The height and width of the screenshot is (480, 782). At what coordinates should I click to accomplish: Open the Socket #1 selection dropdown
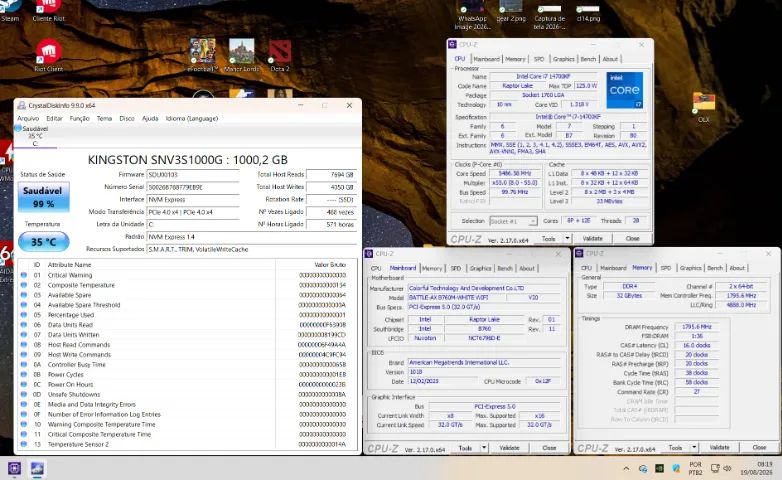tap(513, 221)
